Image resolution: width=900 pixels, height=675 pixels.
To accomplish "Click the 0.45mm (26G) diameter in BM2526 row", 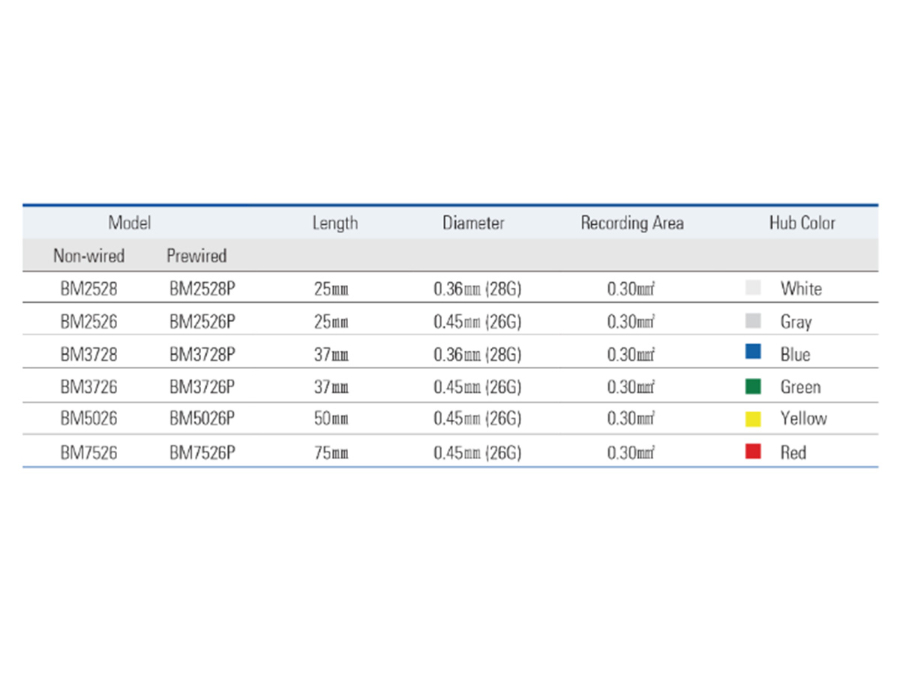I will tap(478, 321).
